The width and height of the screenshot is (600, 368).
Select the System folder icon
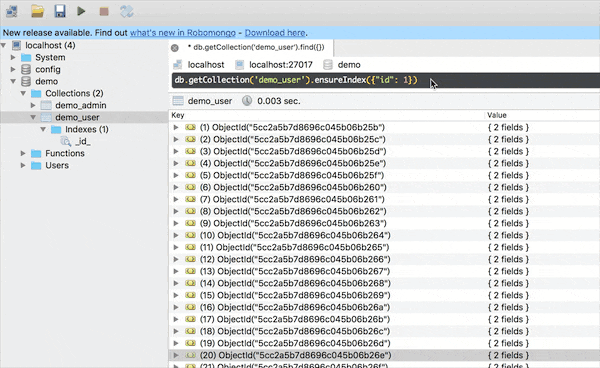[x=26, y=57]
